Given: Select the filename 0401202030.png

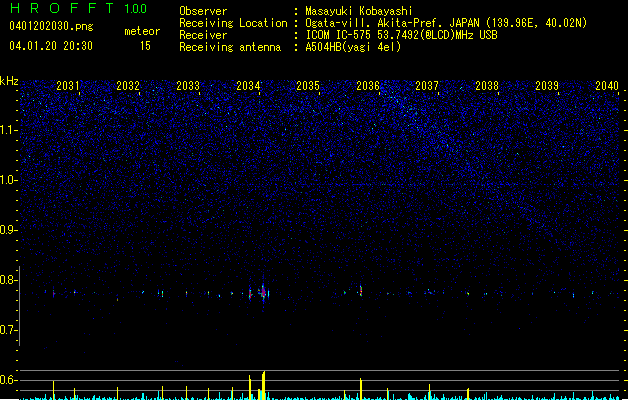Looking at the screenshot, I should pos(51,26).
